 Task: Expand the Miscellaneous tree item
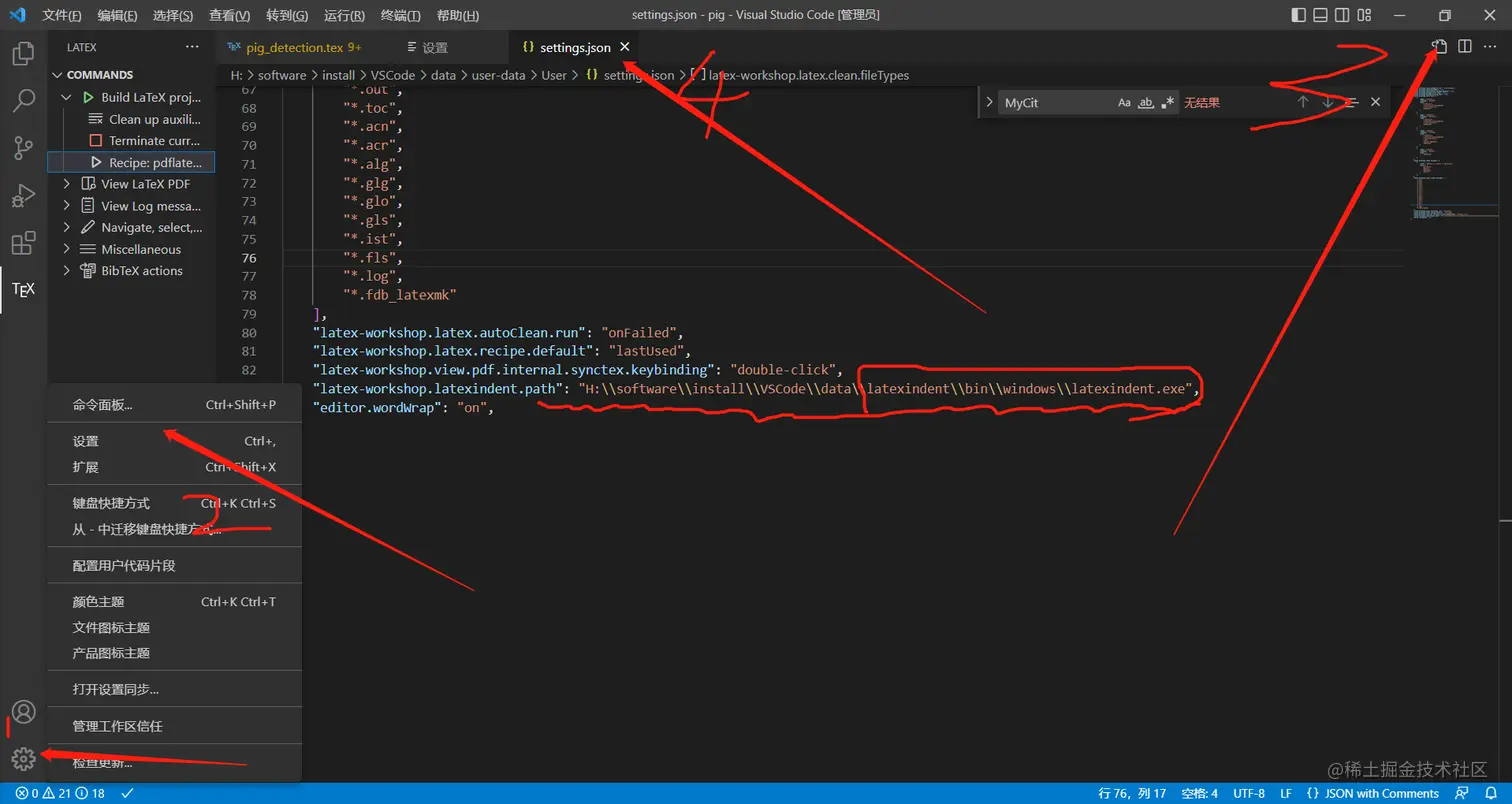66,248
